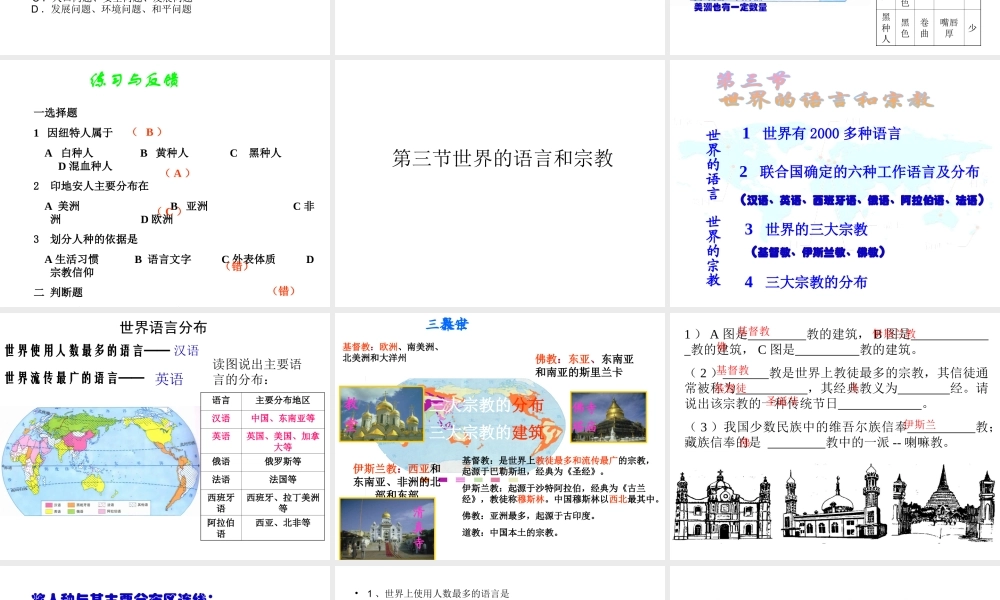Click '4 三大宗教的分布' outline item
The image size is (1000, 600).
(x=806, y=282)
